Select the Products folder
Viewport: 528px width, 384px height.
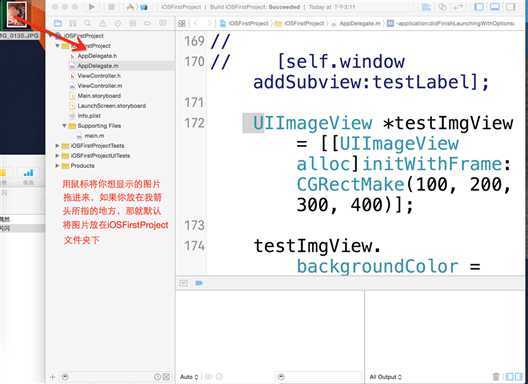click(78, 166)
